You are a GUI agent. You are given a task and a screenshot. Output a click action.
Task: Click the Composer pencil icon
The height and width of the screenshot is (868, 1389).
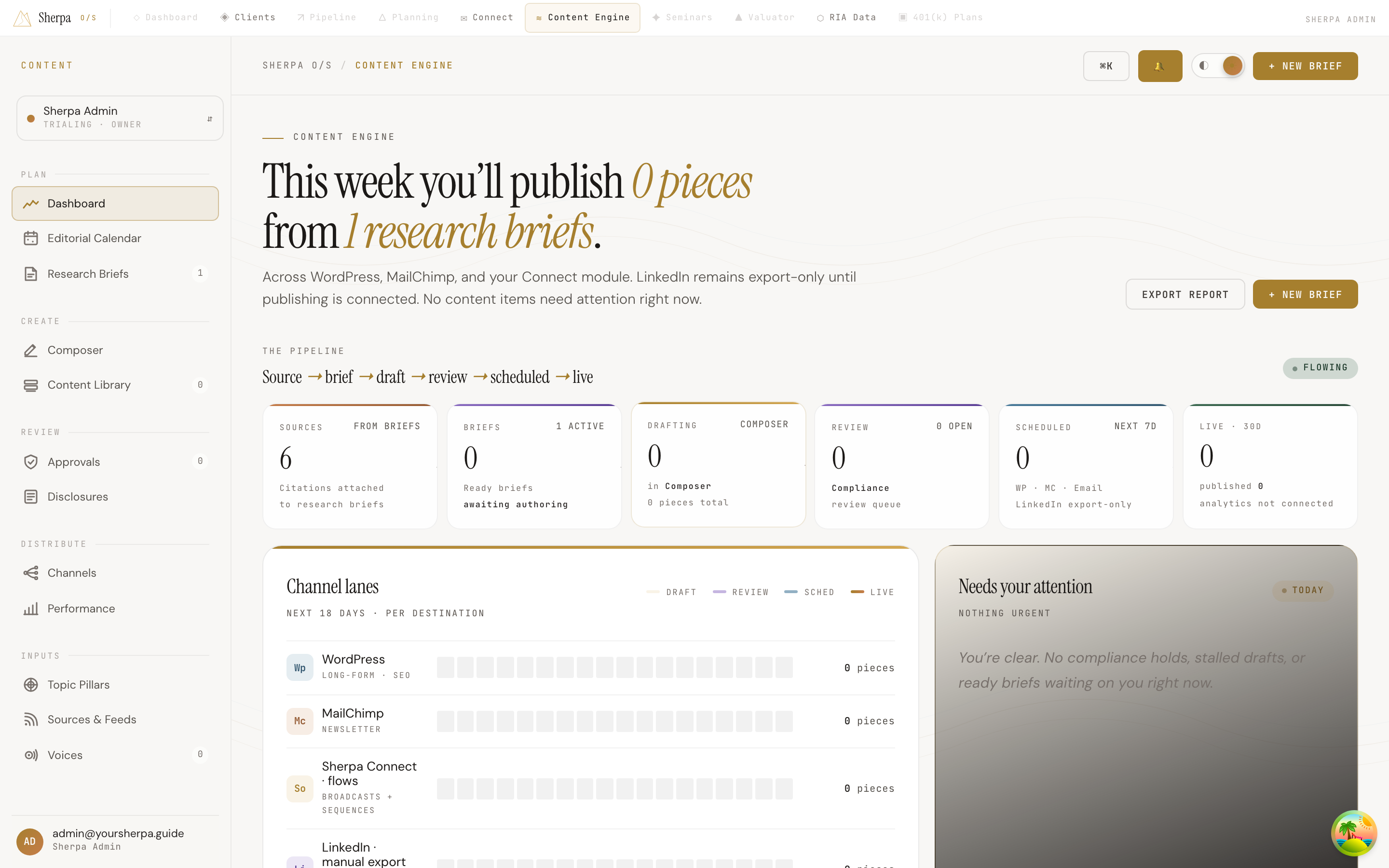click(x=31, y=350)
